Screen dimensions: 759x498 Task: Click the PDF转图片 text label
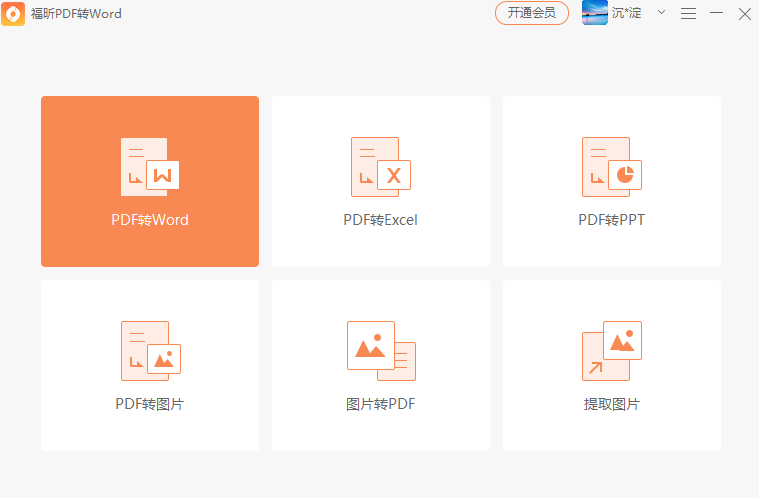(x=149, y=404)
